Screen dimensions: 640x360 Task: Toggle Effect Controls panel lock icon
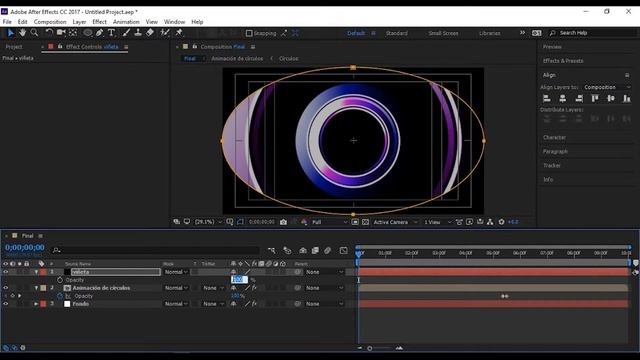pos(60,47)
